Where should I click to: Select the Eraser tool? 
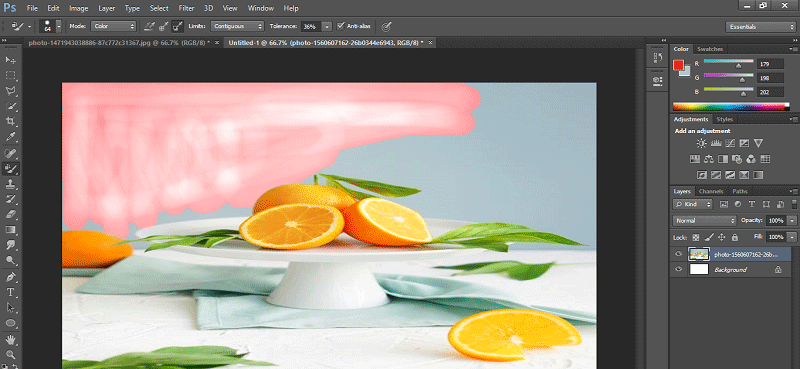tap(10, 214)
